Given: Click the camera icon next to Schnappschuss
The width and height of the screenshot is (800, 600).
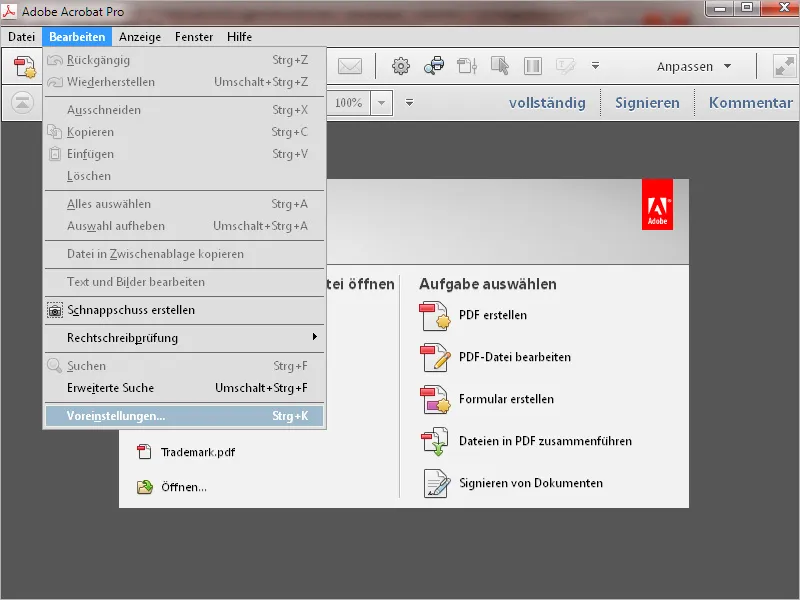Looking at the screenshot, I should coord(55,310).
